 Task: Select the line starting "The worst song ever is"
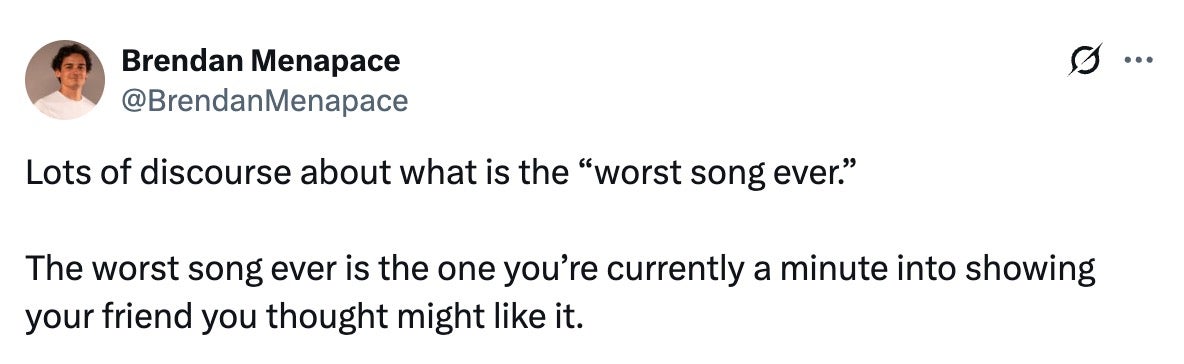pos(560,270)
